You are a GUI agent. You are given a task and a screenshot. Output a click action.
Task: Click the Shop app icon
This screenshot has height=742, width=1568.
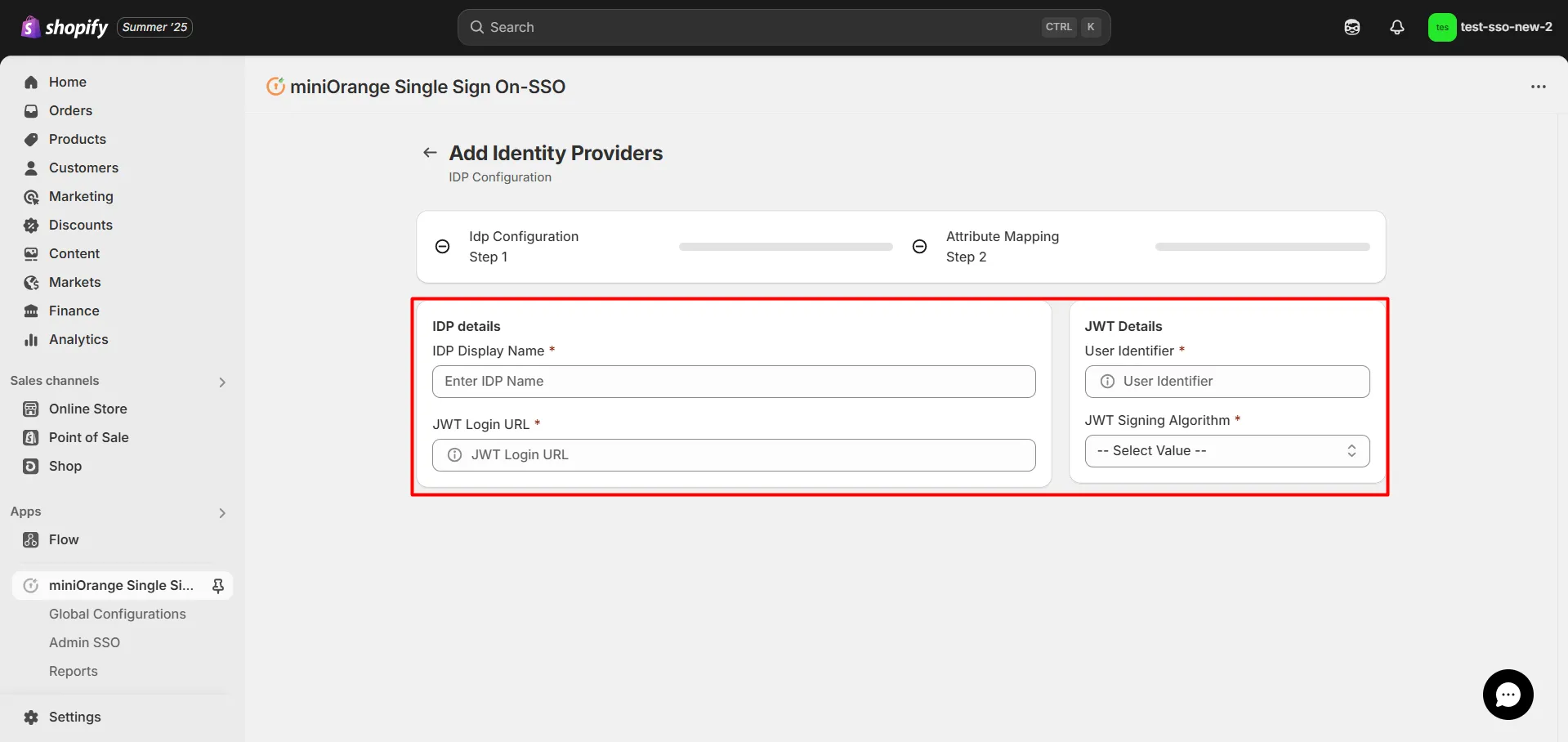31,466
